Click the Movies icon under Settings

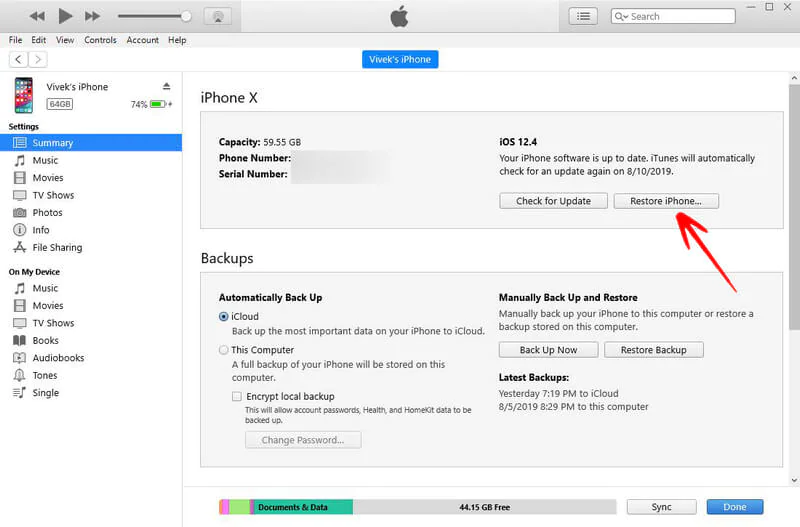19,178
